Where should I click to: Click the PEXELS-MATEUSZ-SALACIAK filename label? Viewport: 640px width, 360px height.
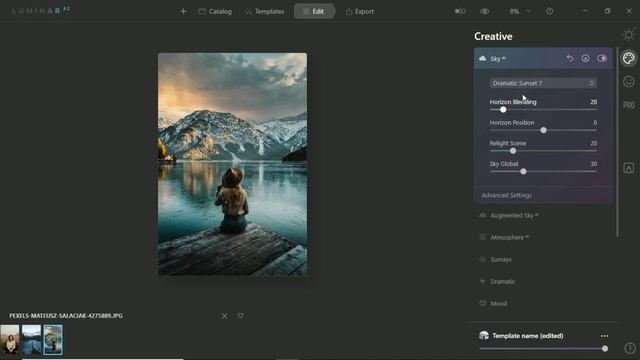[66, 316]
